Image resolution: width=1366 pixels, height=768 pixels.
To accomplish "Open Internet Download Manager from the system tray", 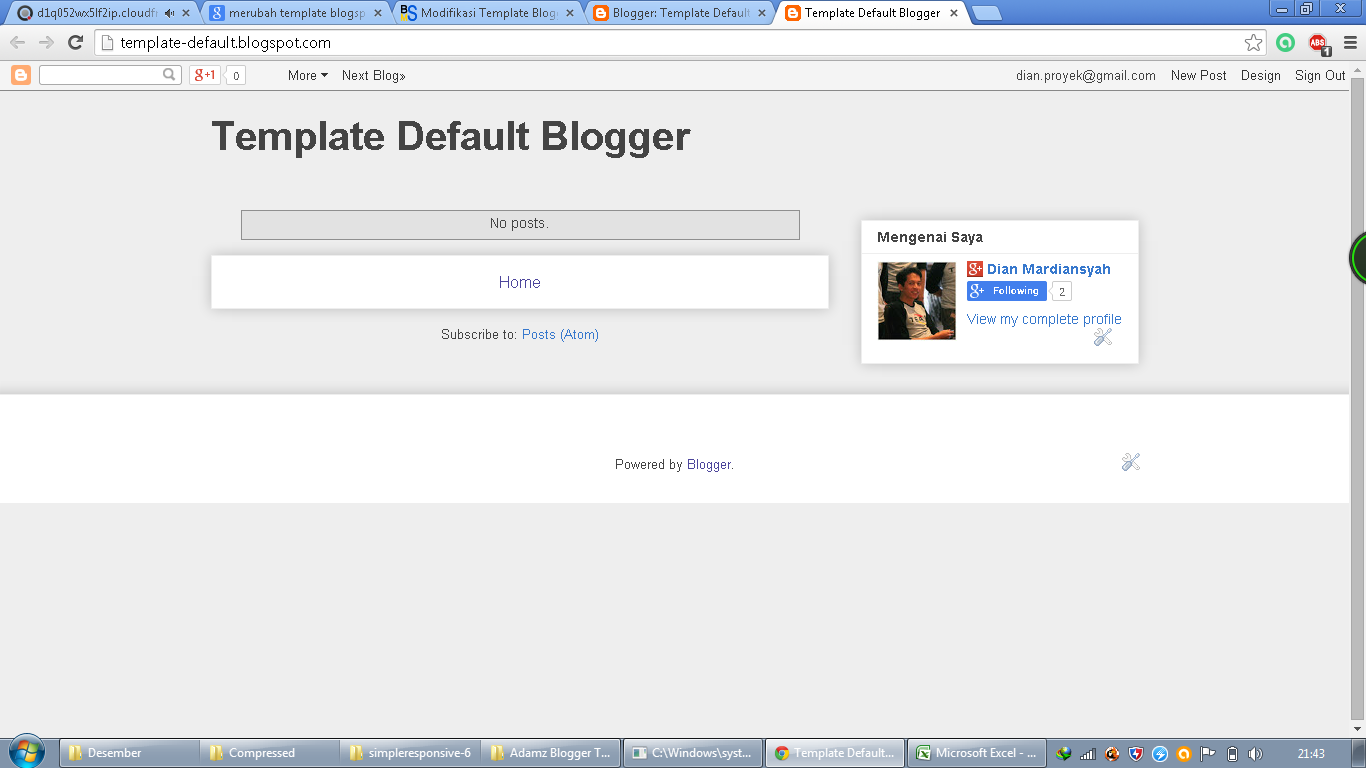I will tap(1064, 753).
